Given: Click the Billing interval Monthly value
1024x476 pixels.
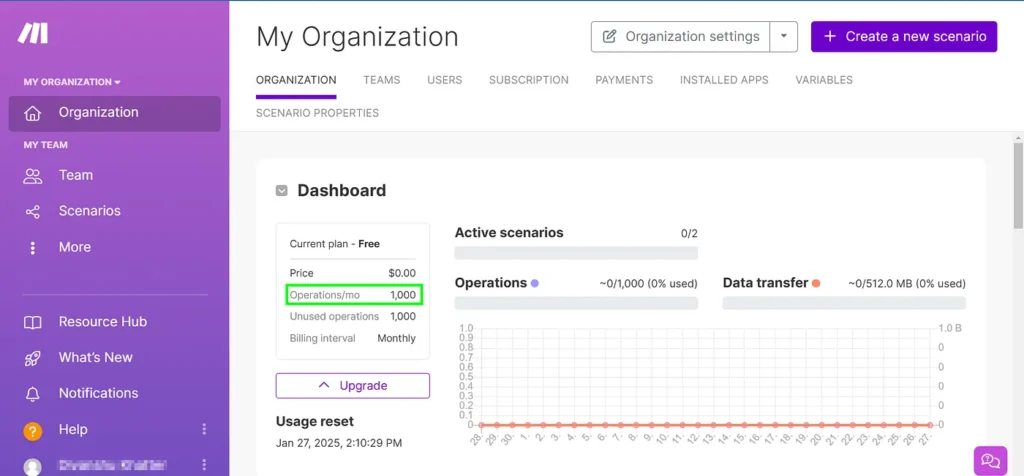Looking at the screenshot, I should click(x=396, y=339).
